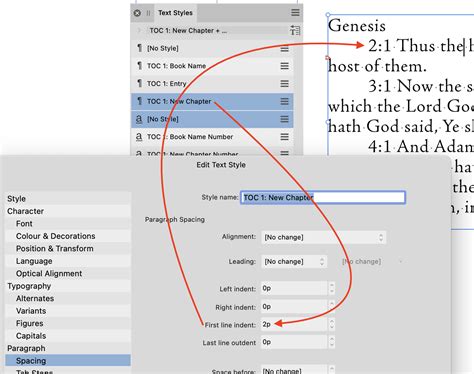
Task: Select the TOC 1: New Chapter style
Action: (212, 101)
